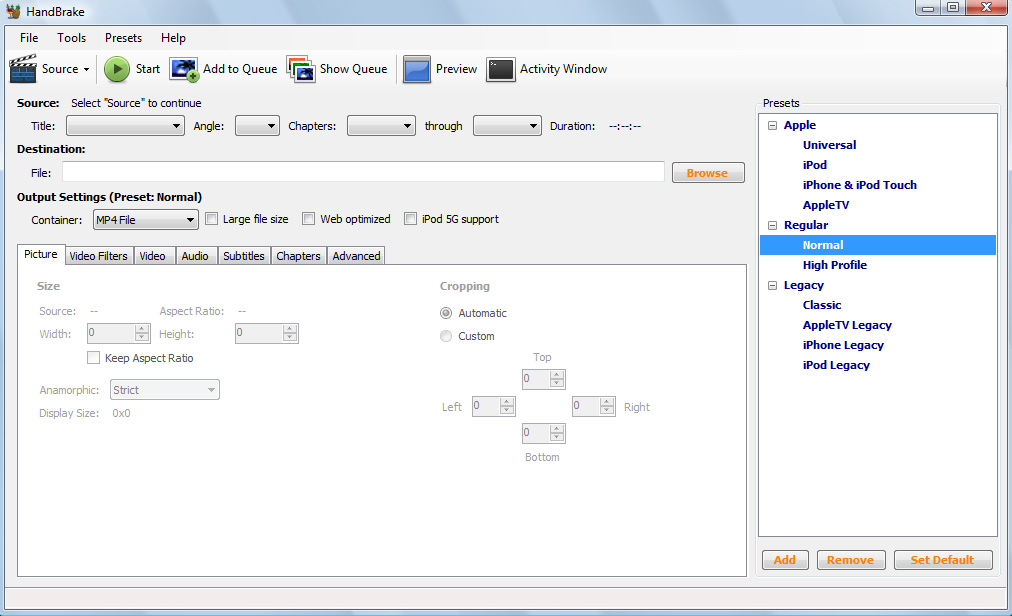Select the iPhone & iPod Touch preset
The height and width of the screenshot is (616, 1012).
click(860, 185)
